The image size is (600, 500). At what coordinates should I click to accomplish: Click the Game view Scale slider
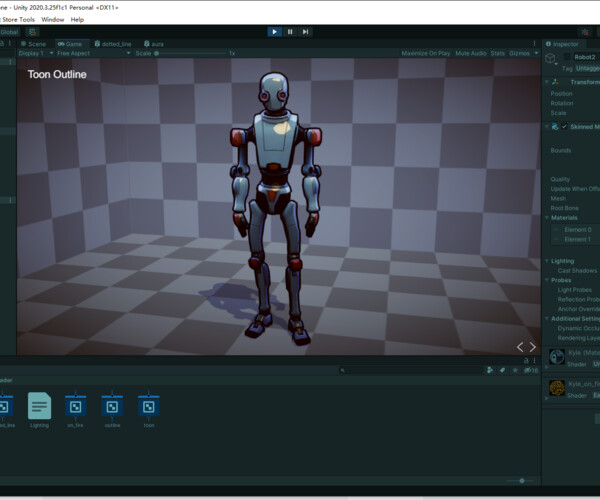tap(189, 54)
